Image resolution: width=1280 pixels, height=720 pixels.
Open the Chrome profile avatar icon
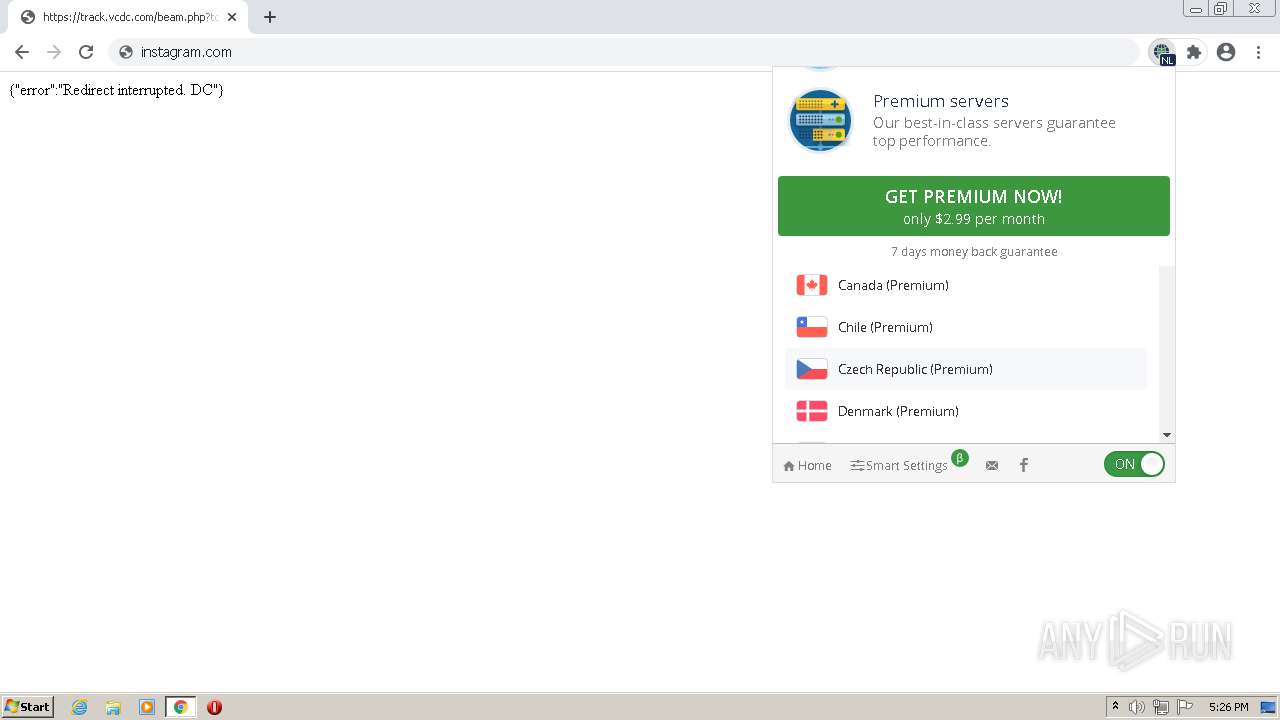click(1226, 52)
